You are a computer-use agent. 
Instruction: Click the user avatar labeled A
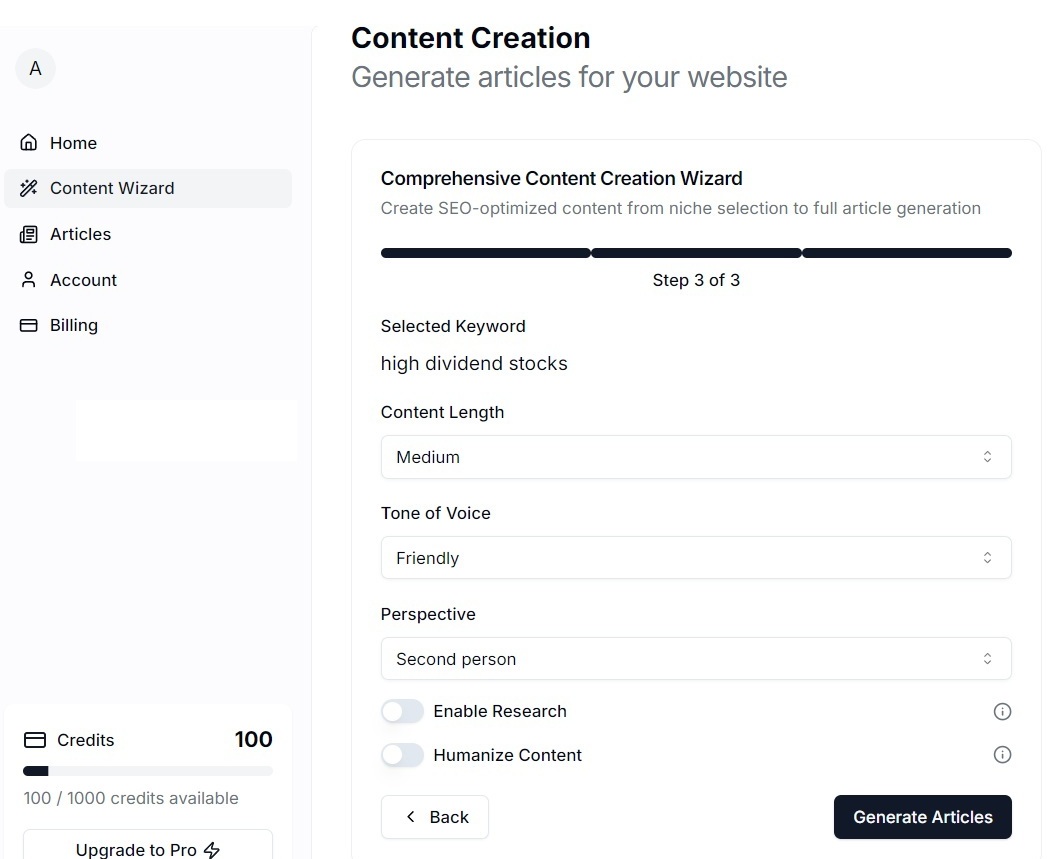pyautogui.click(x=35, y=68)
